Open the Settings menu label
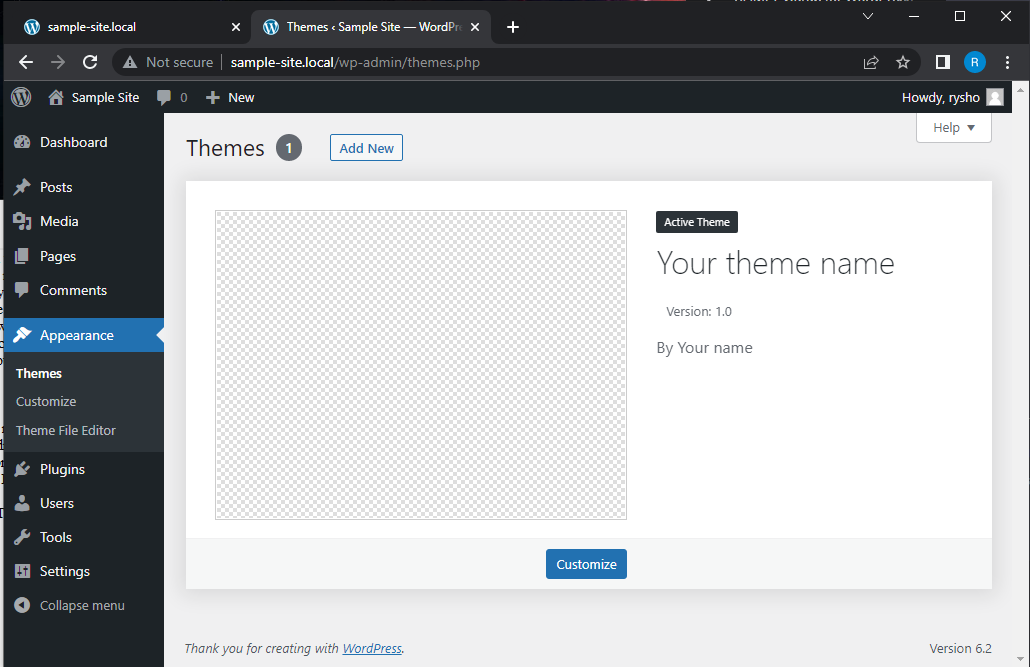Viewport: 1030px width, 667px height. point(65,572)
